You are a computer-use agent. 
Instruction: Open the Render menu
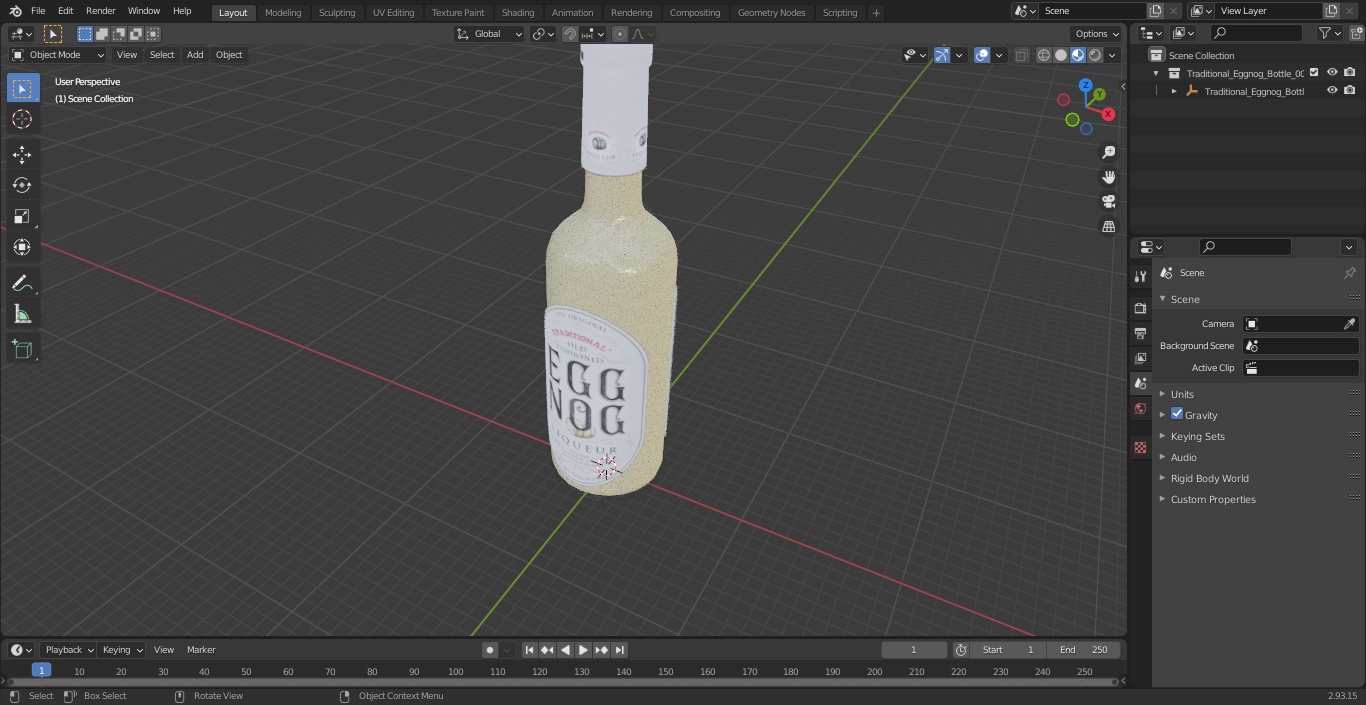tap(100, 11)
